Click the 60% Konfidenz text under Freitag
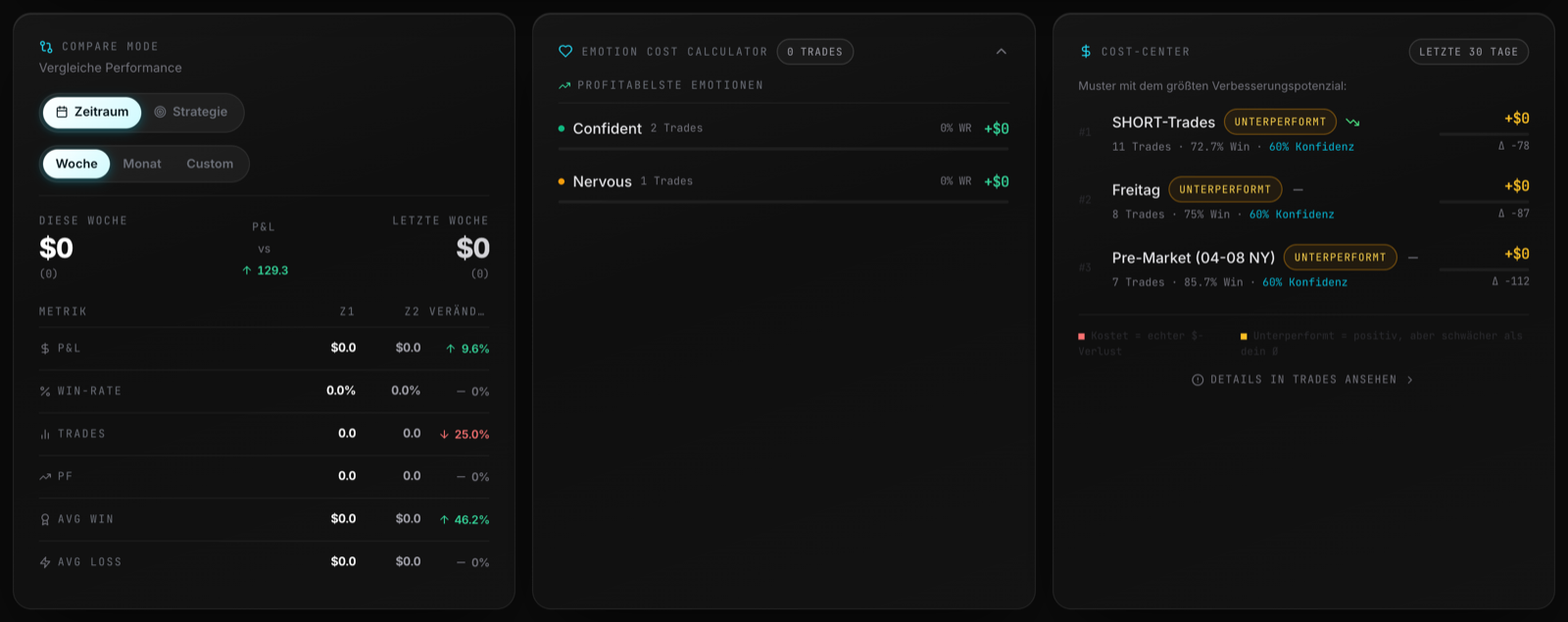 1292,215
